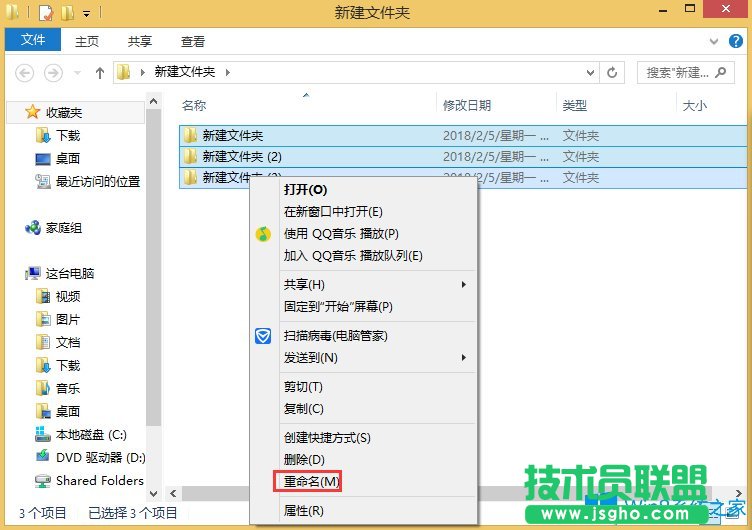Image resolution: width=752 pixels, height=530 pixels.
Task: Choose 剪切(T) from context menu
Action: (303, 387)
